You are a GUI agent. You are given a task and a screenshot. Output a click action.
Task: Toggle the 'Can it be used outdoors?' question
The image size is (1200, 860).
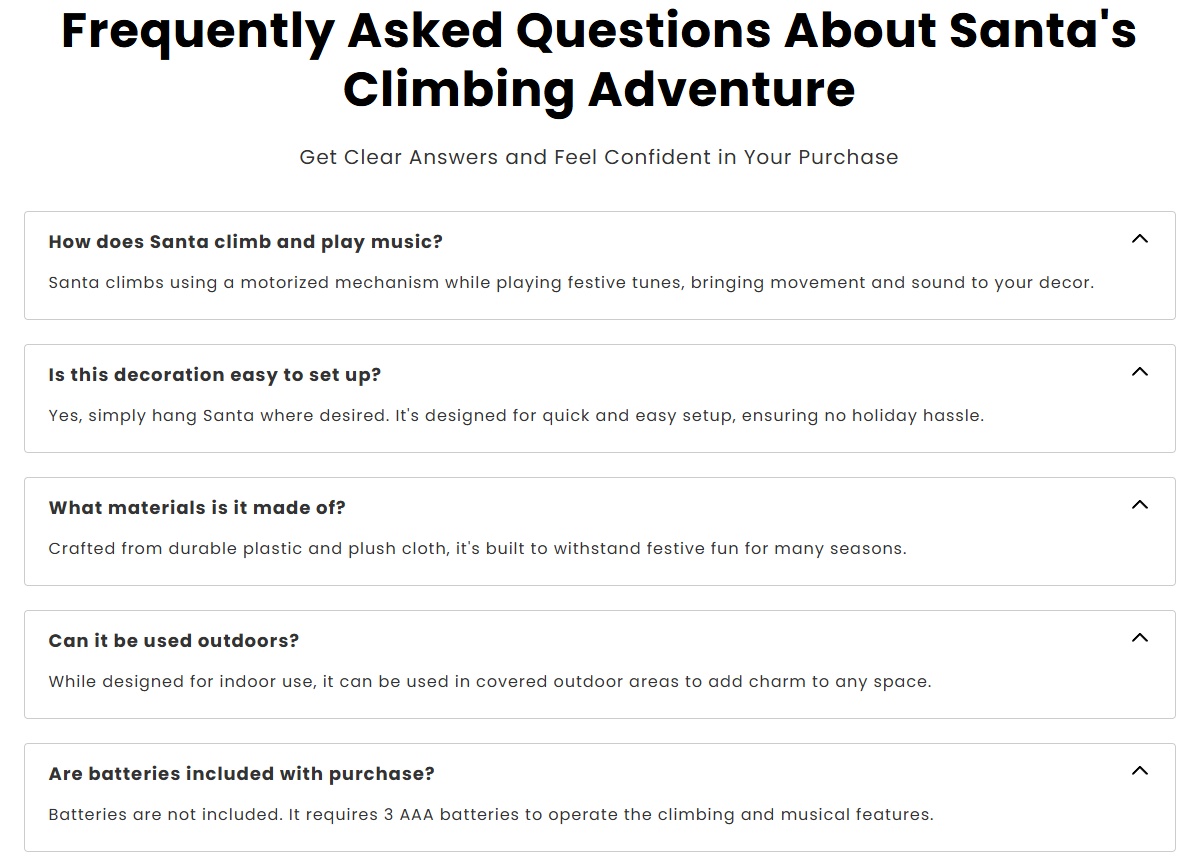[174, 641]
